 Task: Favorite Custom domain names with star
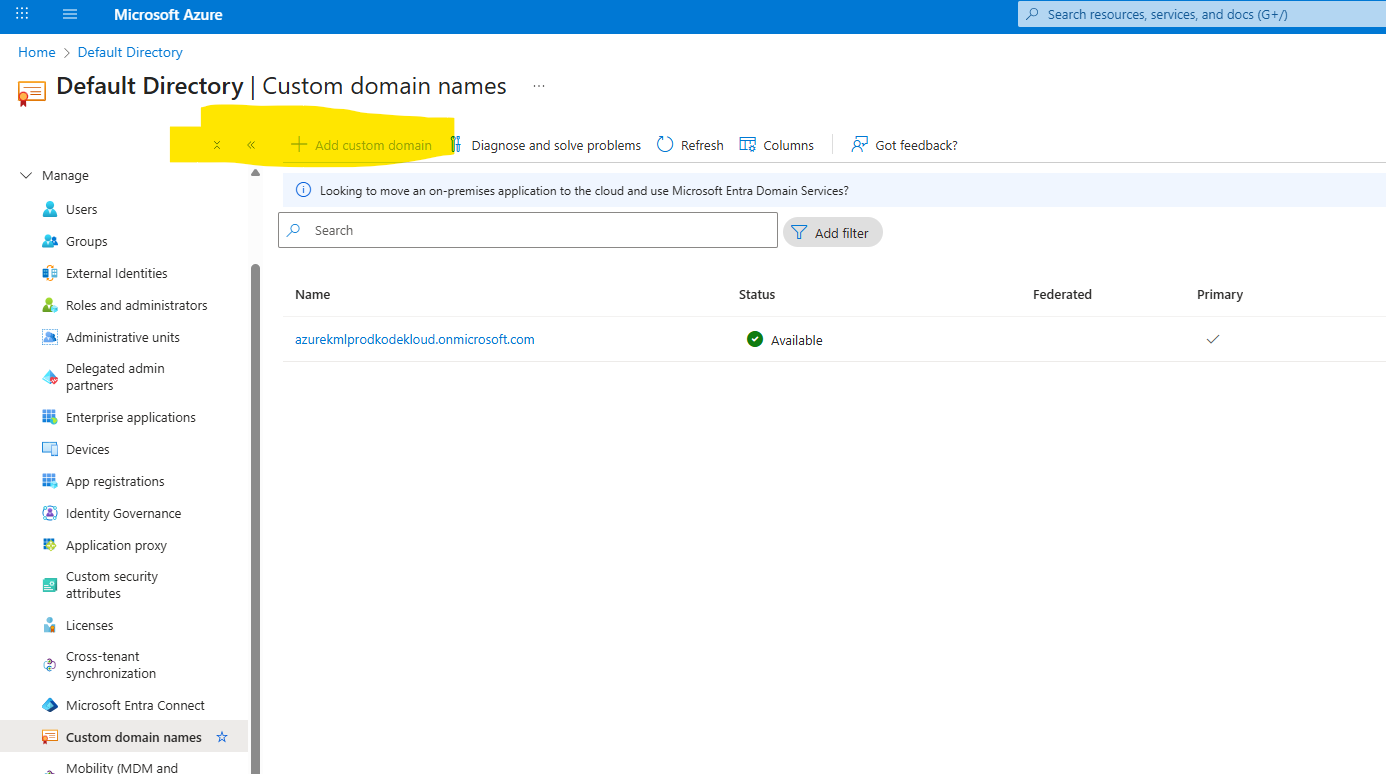222,737
